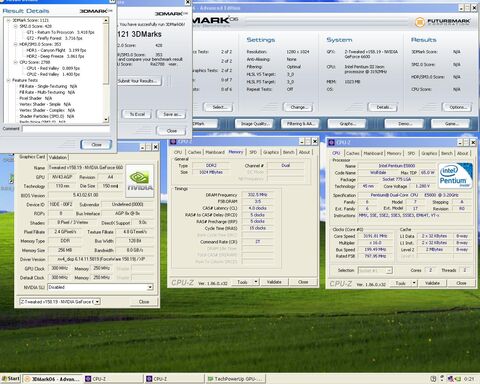This screenshot has height=384, width=480.
Task: Click the Result Details scrollbar up arrow
Action: pos(106,21)
